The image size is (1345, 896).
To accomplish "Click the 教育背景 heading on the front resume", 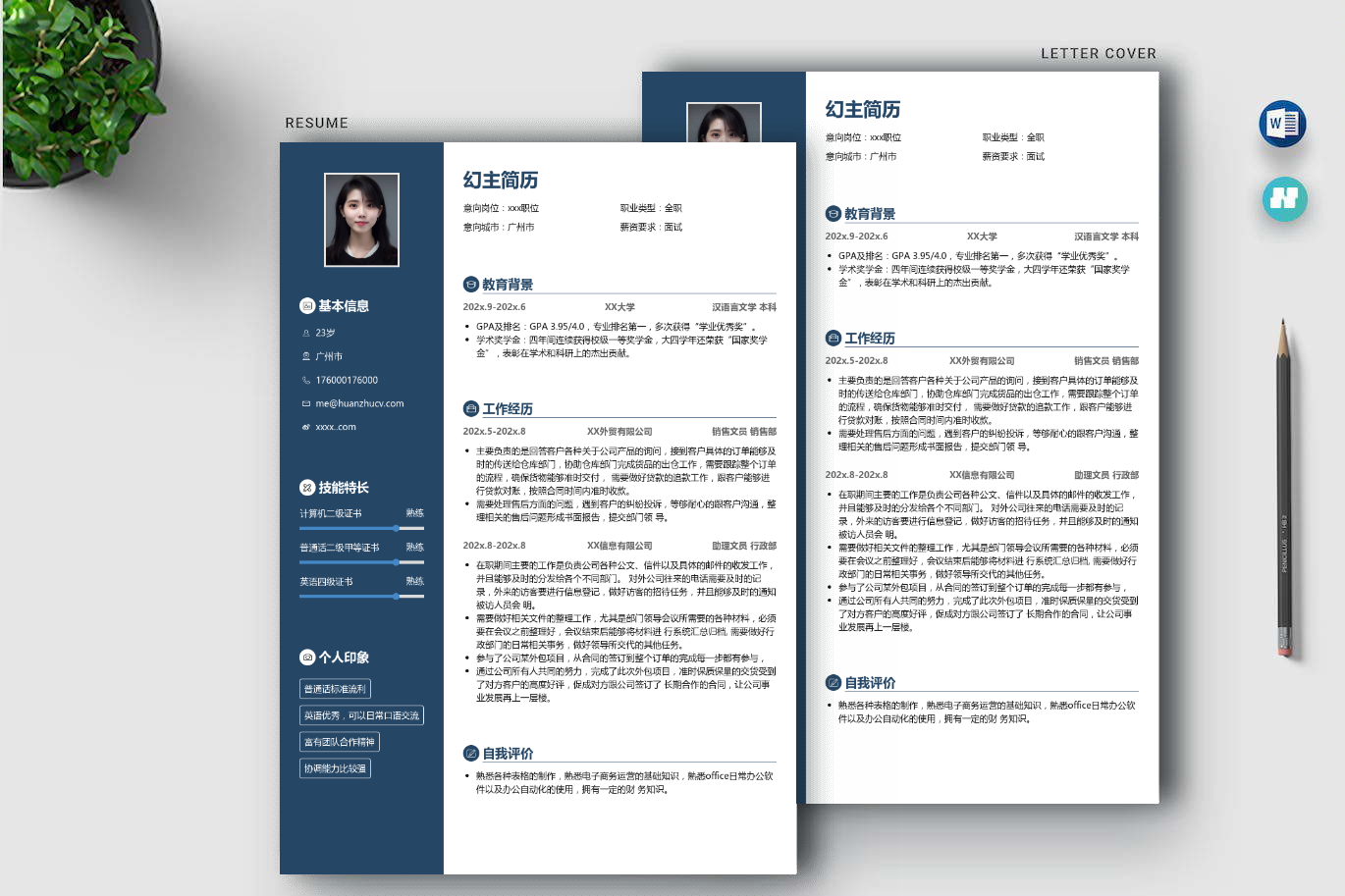I will tap(508, 285).
